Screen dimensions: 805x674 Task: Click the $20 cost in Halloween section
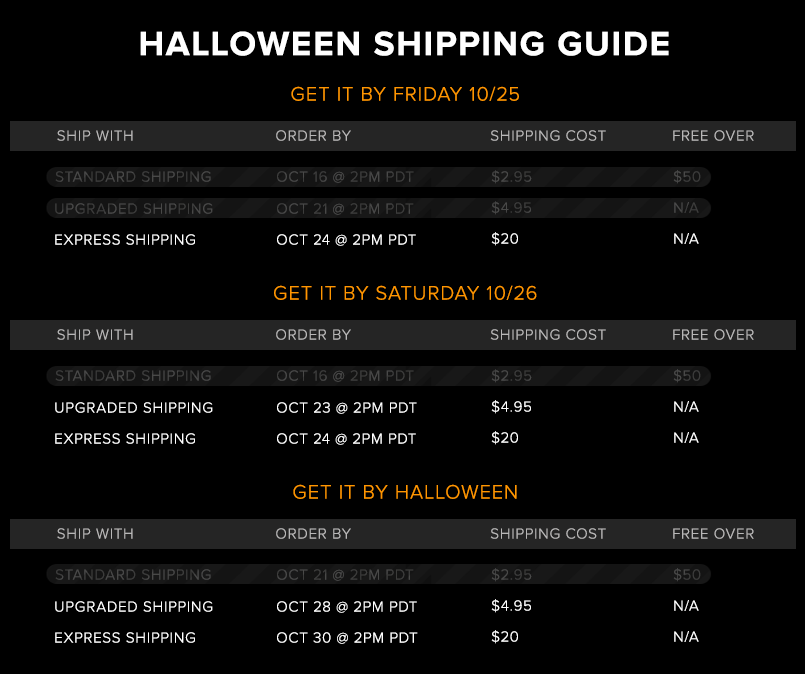point(505,637)
